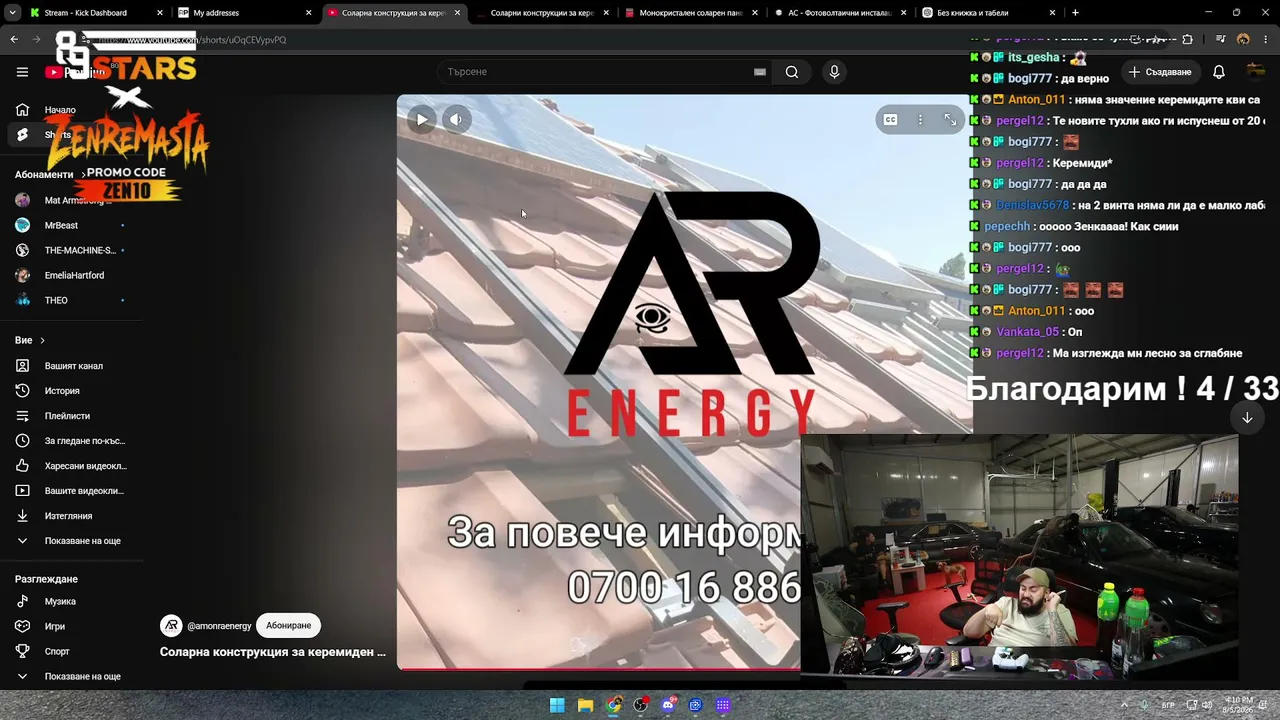The image size is (1280, 720).
Task: Open the @amonraenergy channel avatar
Action: pos(171,626)
